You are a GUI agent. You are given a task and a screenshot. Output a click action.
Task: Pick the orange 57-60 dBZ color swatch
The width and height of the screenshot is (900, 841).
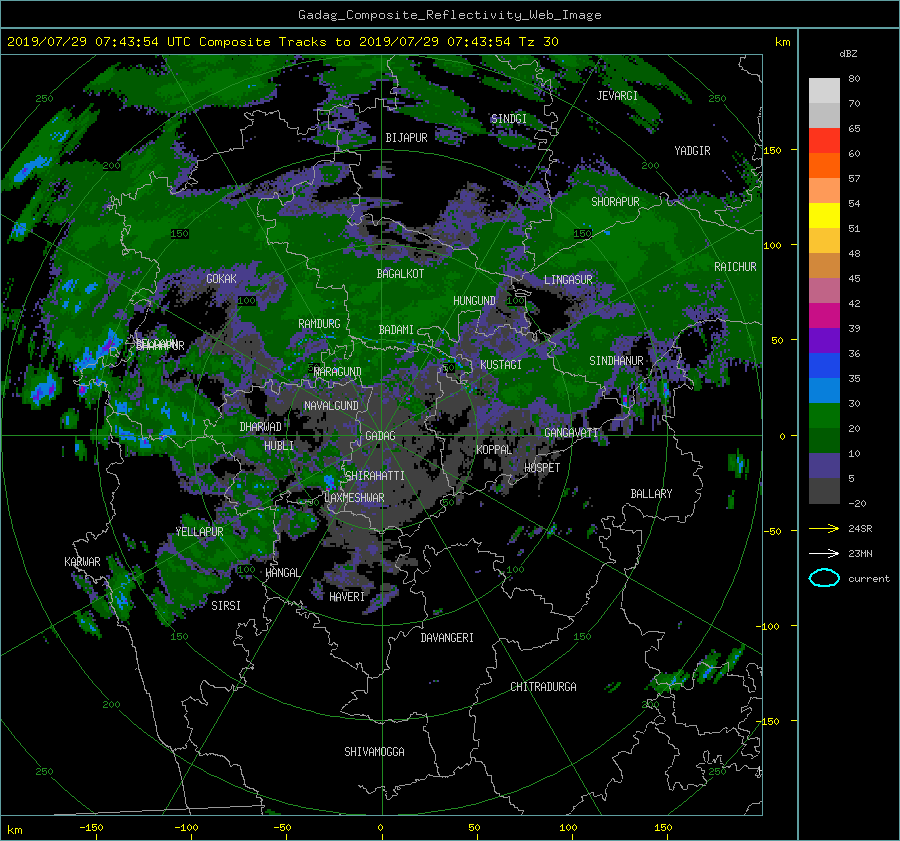point(824,165)
